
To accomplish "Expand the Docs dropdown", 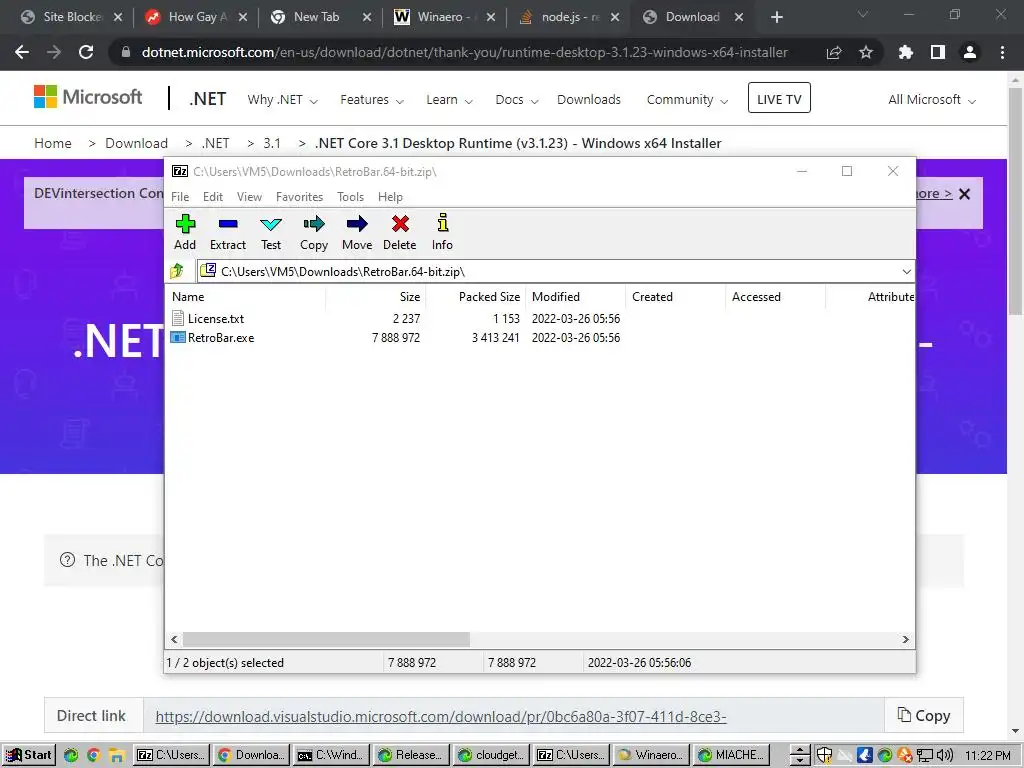I will [x=517, y=100].
